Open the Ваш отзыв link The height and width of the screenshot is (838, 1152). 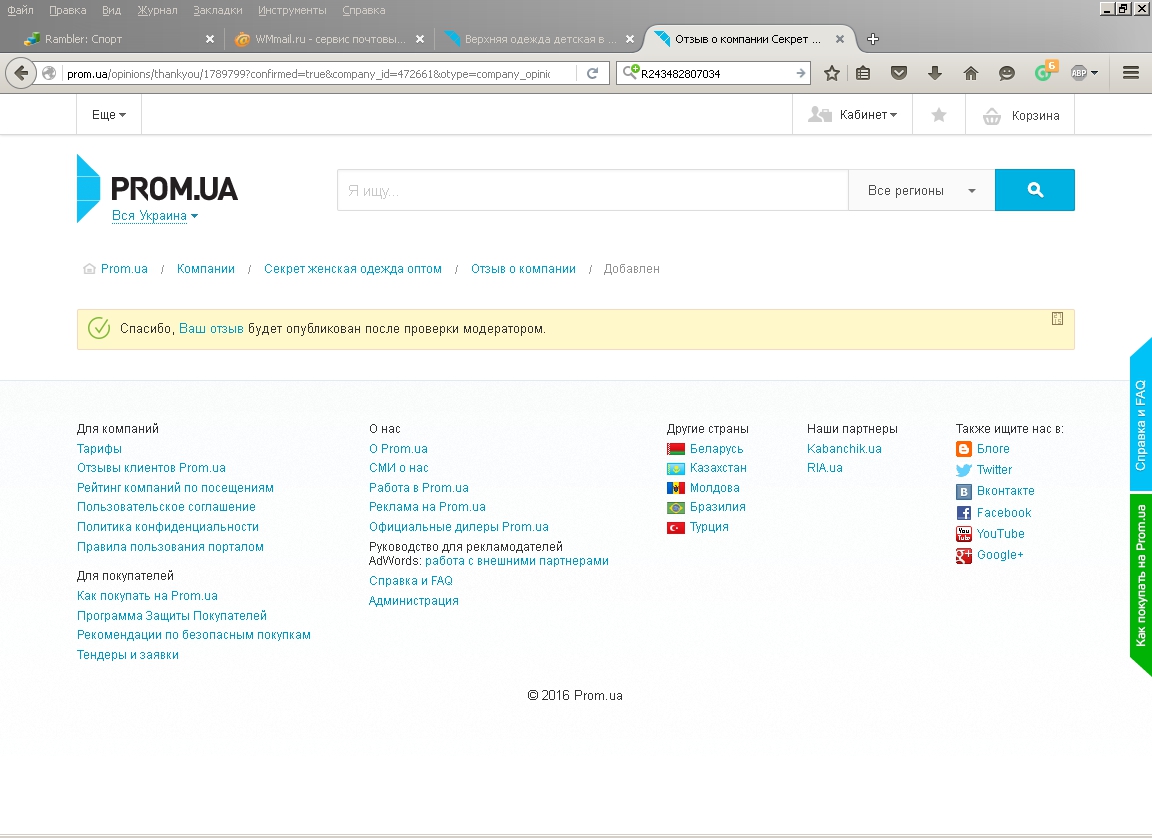[211, 329]
